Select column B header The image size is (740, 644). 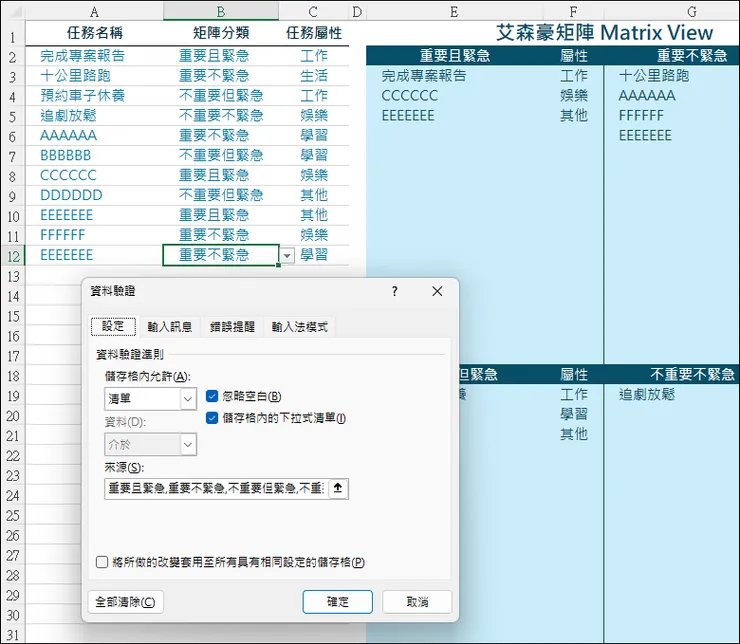click(x=221, y=11)
